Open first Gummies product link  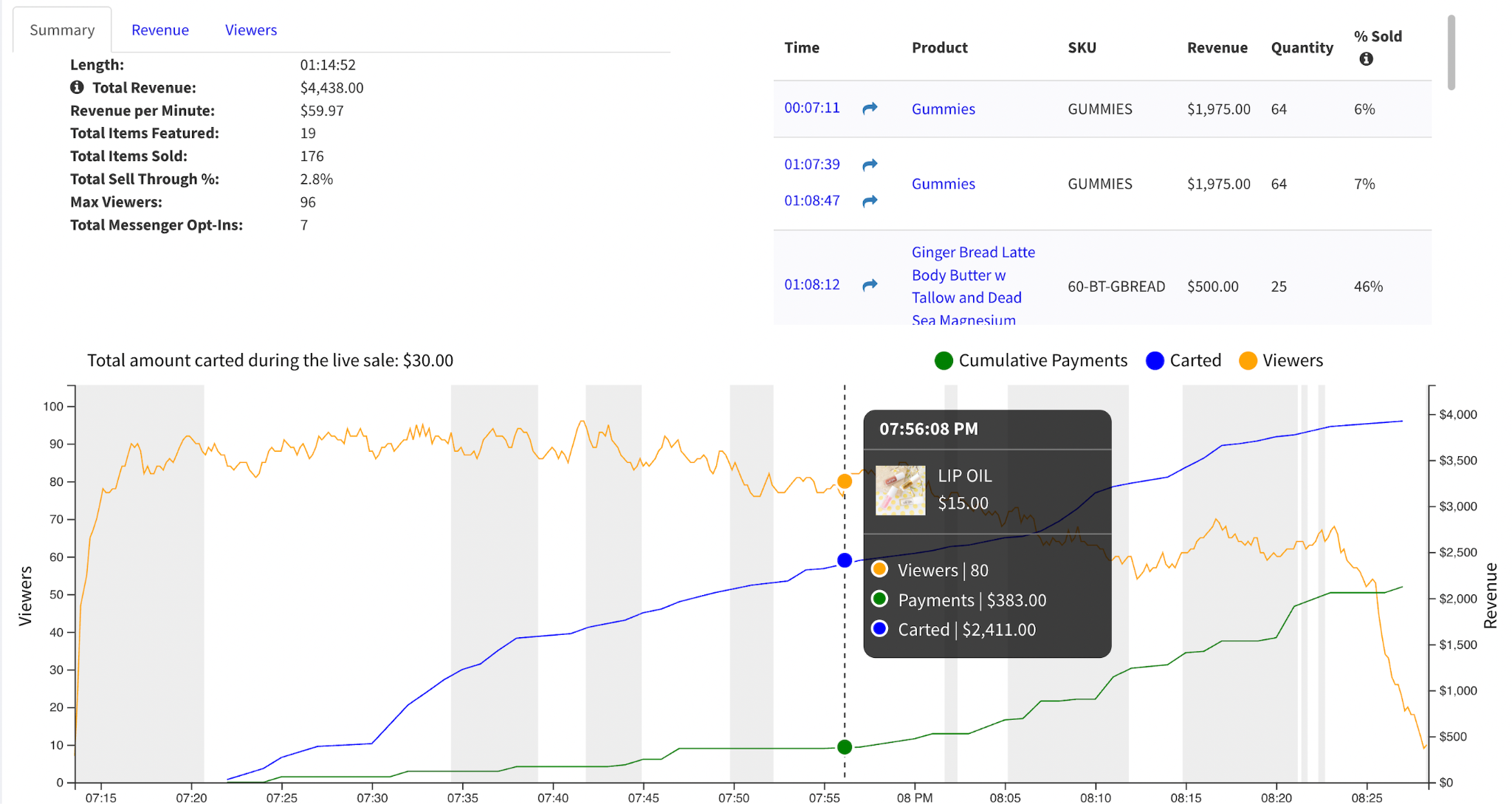click(943, 109)
